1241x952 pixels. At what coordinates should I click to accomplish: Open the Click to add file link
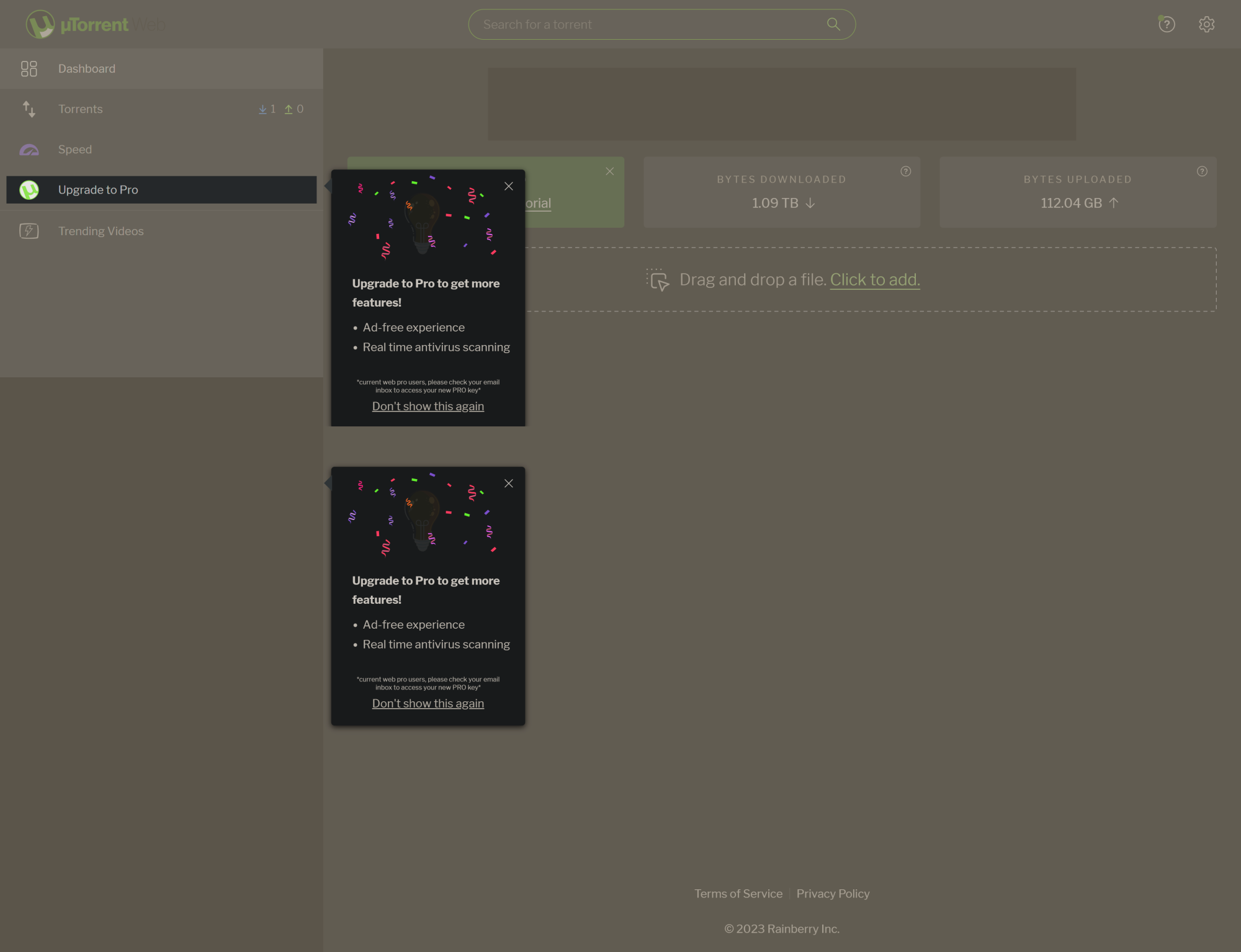coord(874,279)
